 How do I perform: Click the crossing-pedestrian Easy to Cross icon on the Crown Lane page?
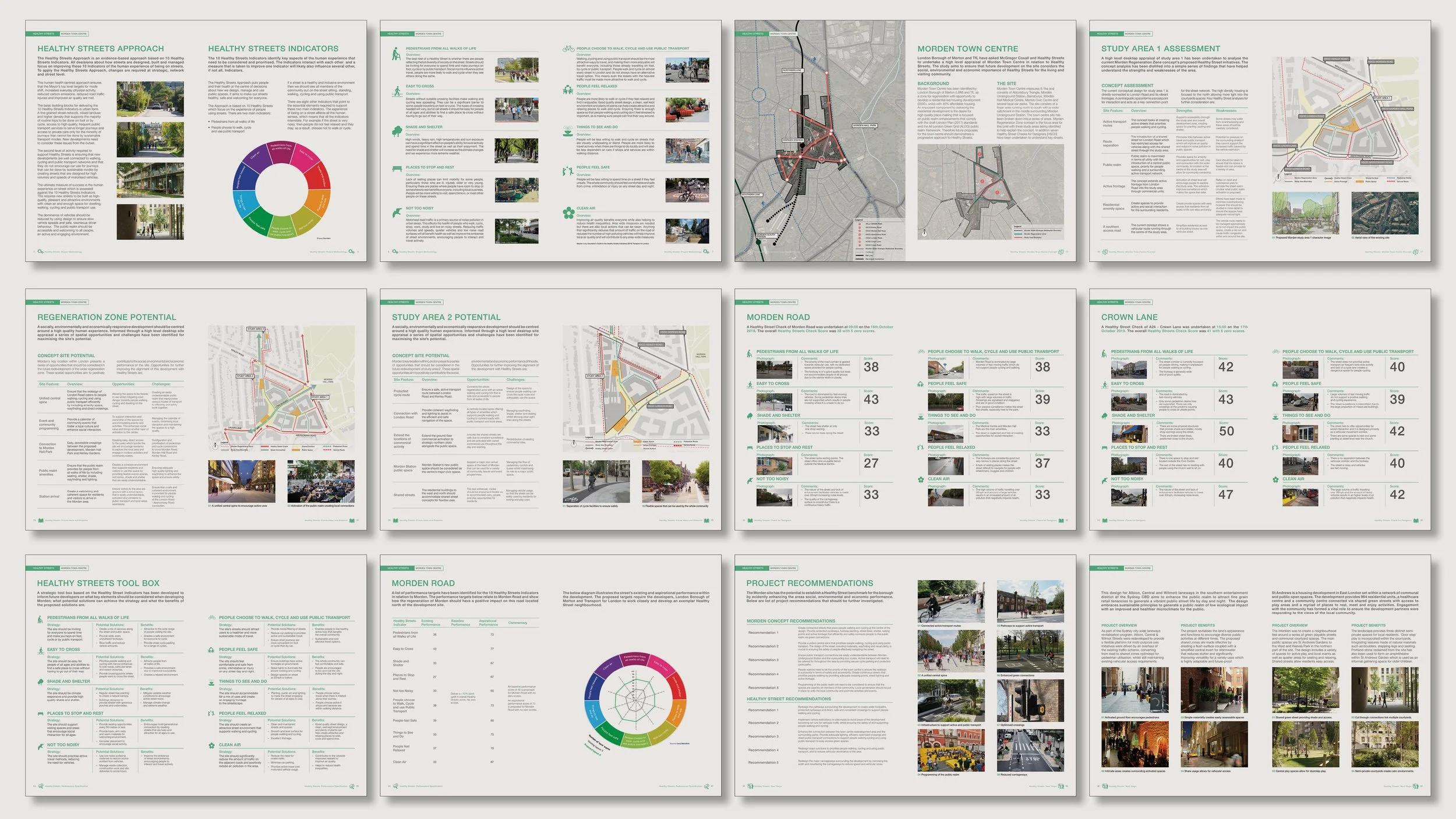click(1104, 384)
